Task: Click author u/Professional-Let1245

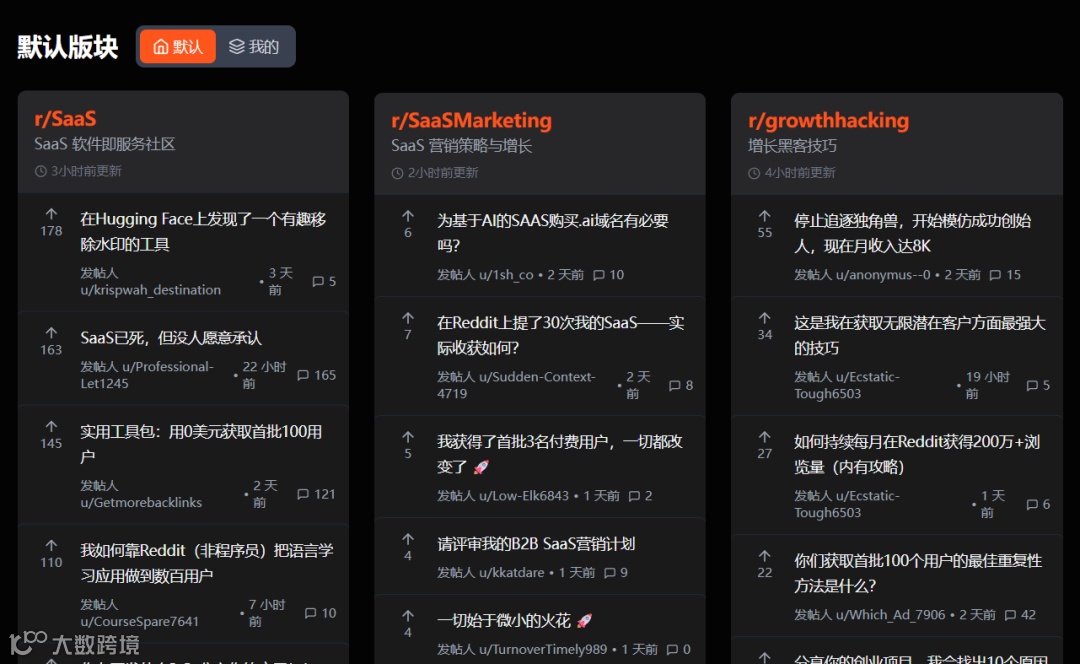Action: point(147,375)
